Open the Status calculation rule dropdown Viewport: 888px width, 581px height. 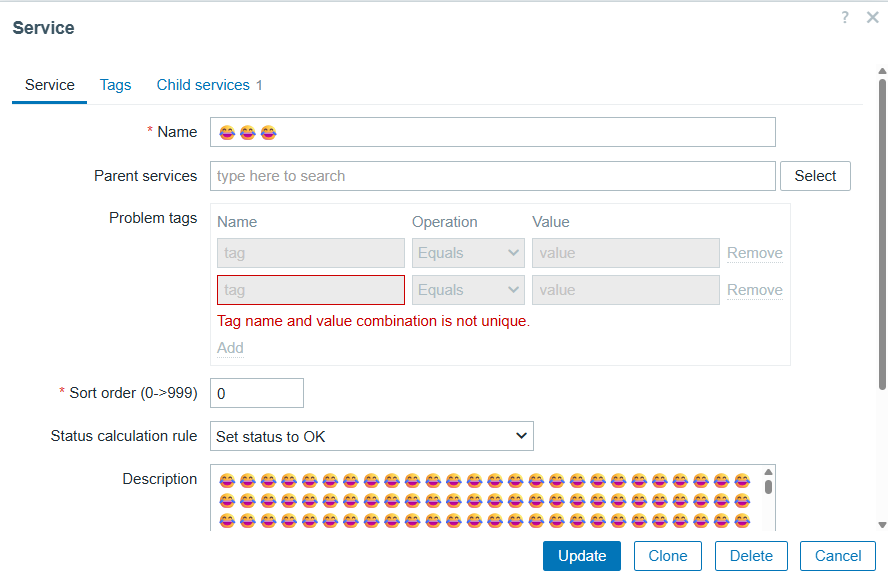pyautogui.click(x=372, y=436)
